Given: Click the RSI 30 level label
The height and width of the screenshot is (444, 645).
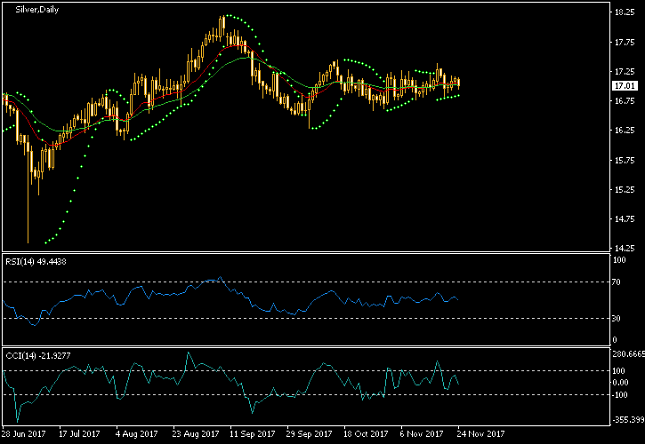Looking at the screenshot, I should [616, 318].
